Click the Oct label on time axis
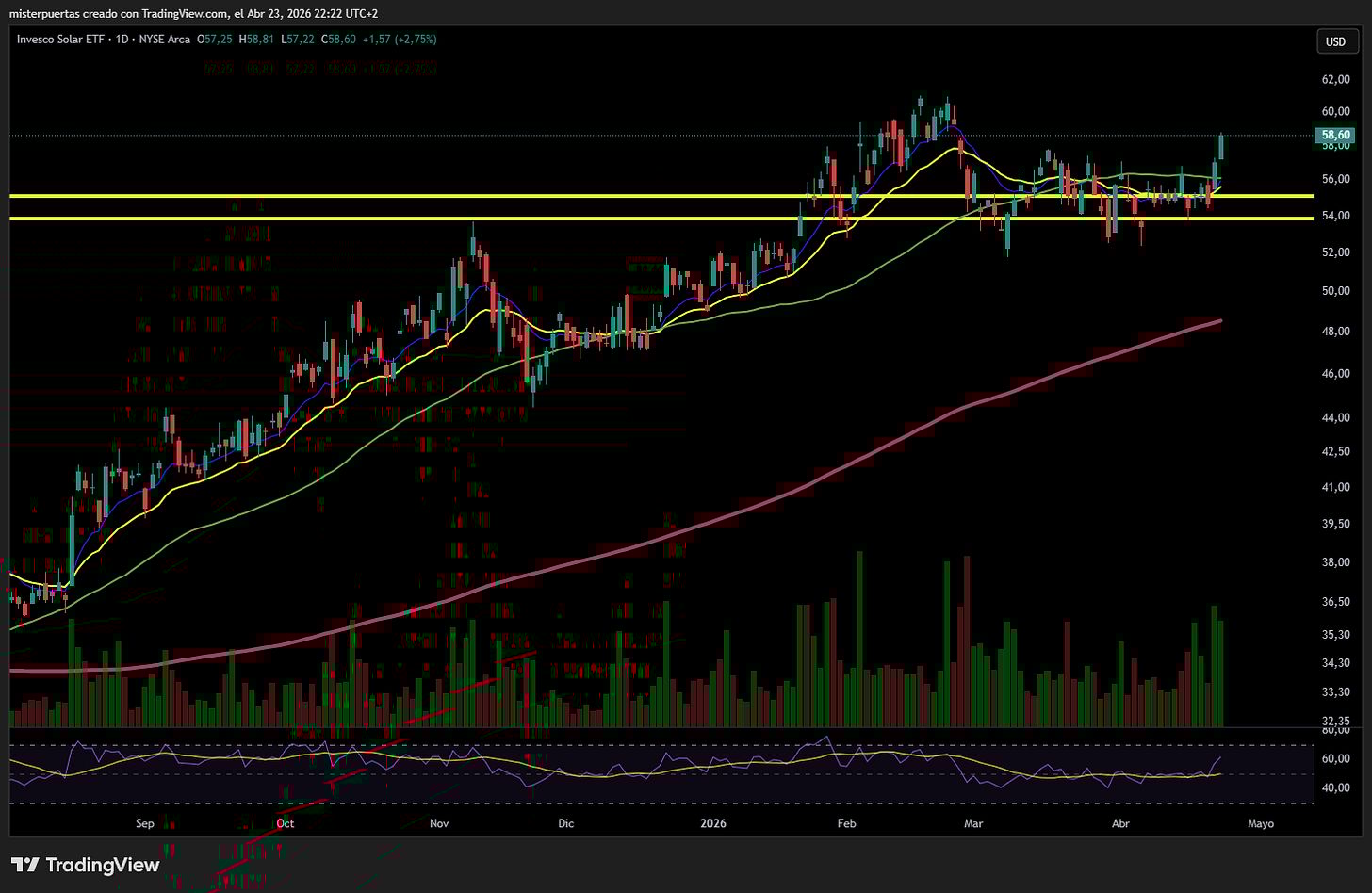Image resolution: width=1372 pixels, height=893 pixels. tap(286, 823)
